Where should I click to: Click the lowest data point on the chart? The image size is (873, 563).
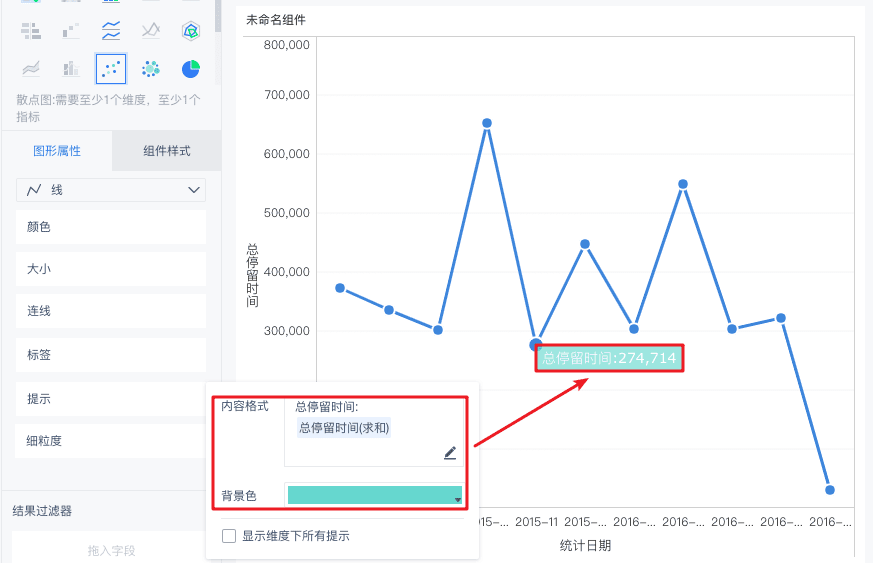pyautogui.click(x=830, y=490)
